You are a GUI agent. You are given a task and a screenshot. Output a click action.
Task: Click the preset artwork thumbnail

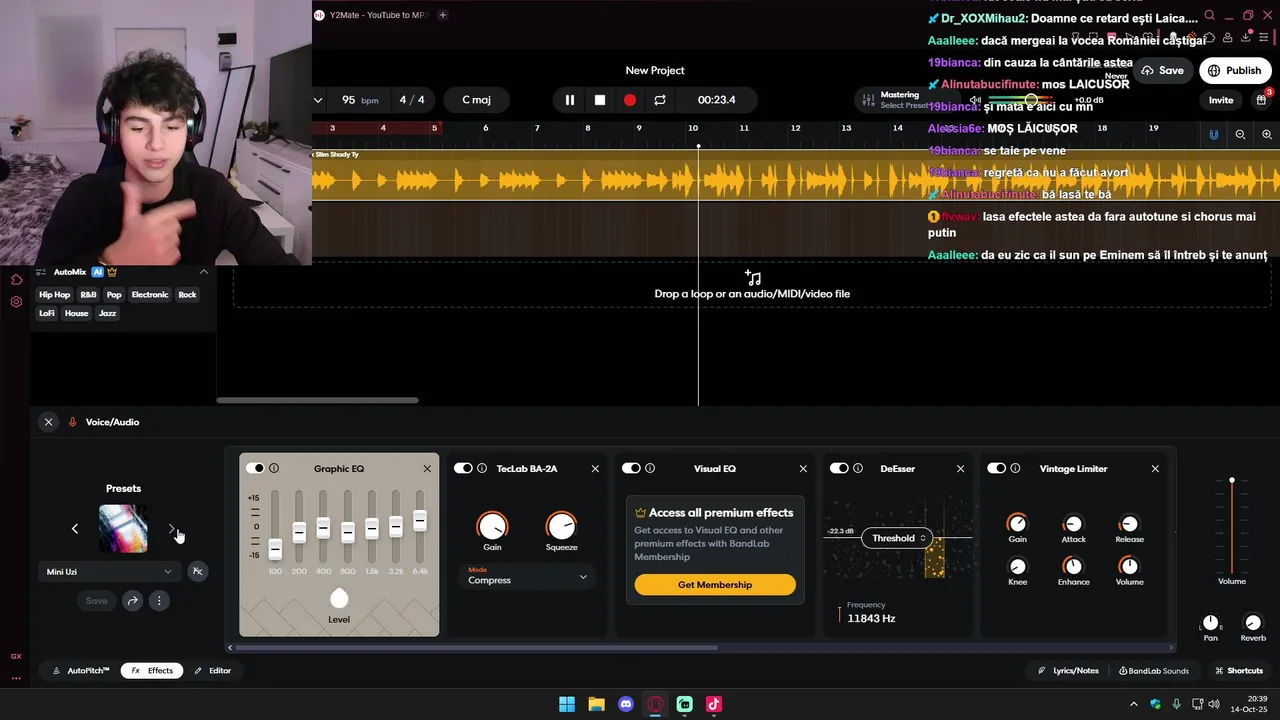click(123, 529)
